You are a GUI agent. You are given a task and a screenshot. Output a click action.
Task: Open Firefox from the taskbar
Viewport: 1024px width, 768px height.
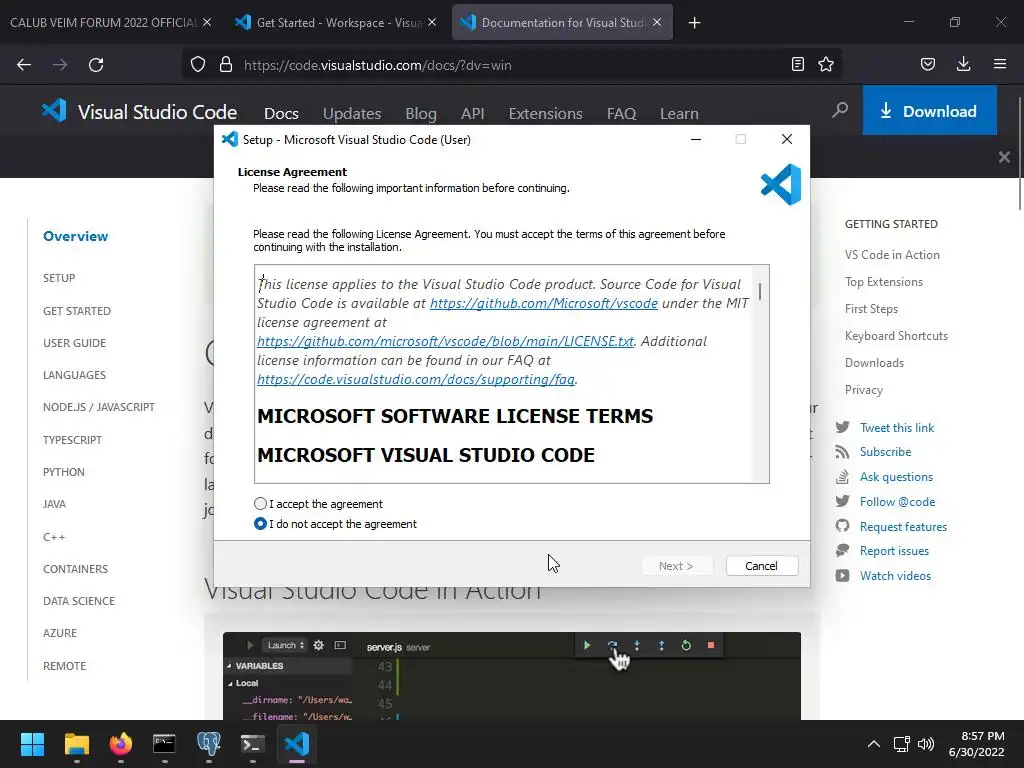[x=120, y=744]
